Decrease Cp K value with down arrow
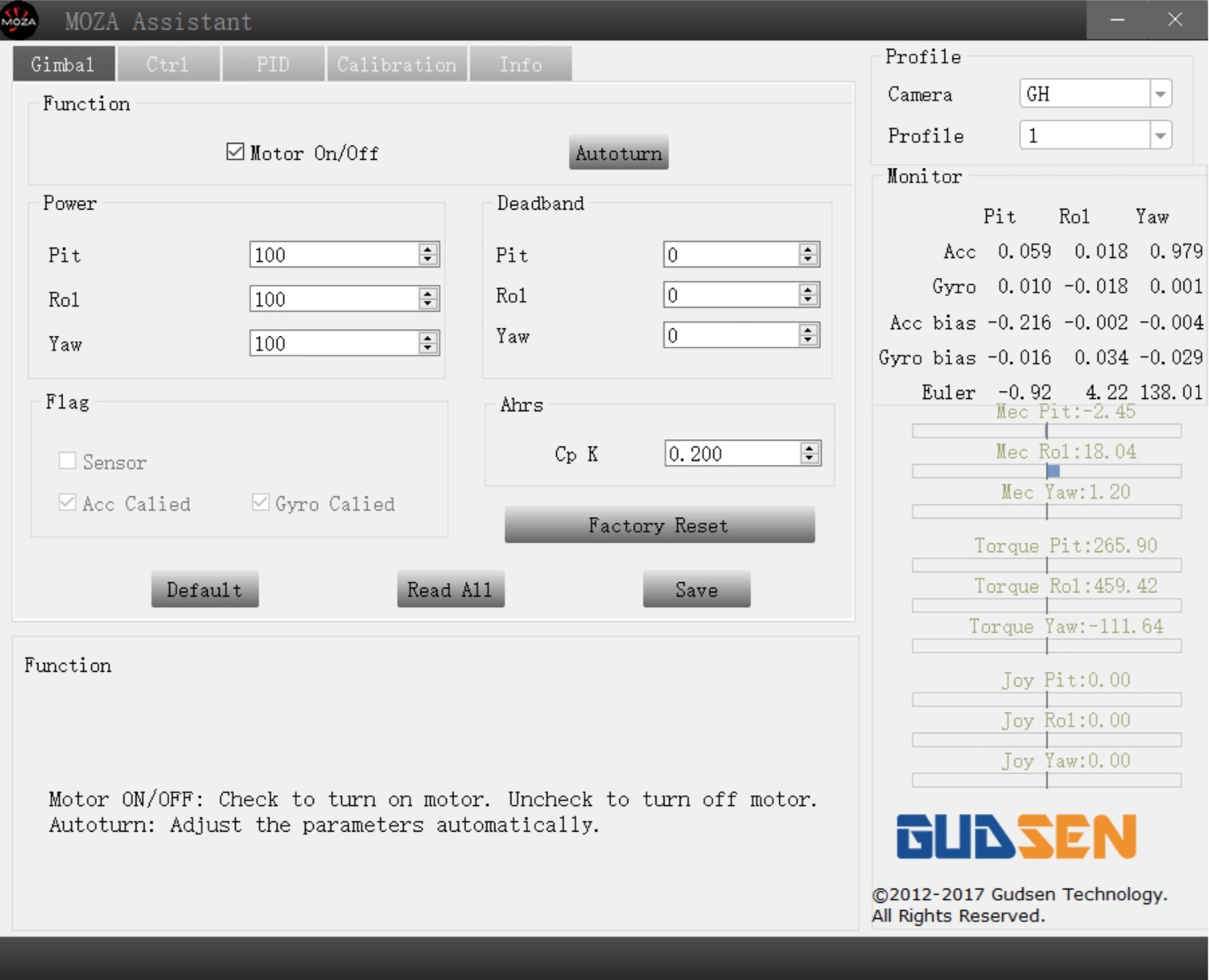 (x=809, y=459)
